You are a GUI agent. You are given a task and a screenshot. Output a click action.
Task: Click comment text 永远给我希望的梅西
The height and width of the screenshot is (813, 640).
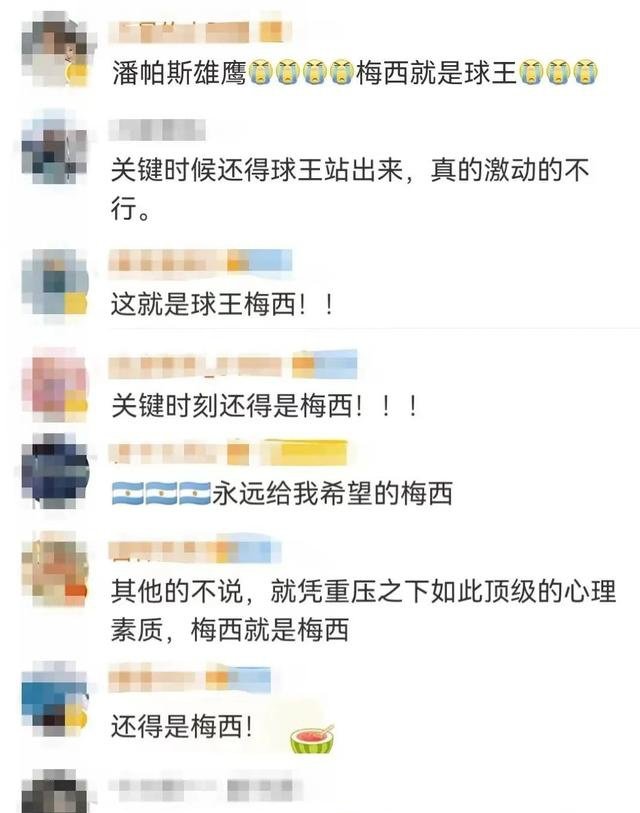coord(332,493)
